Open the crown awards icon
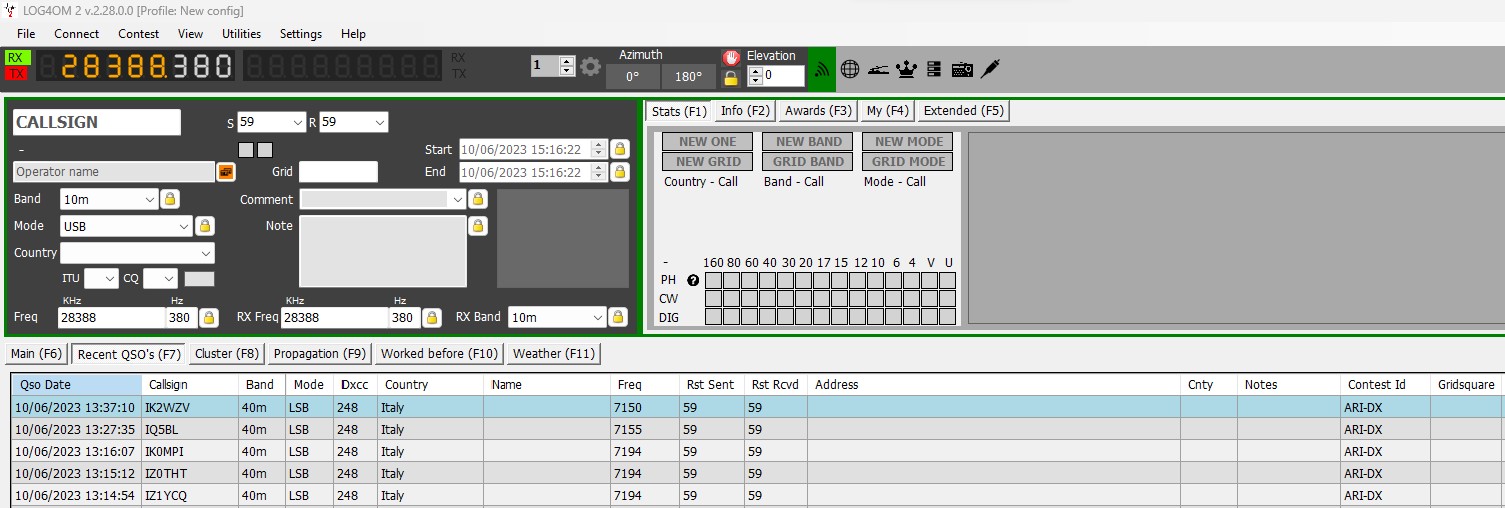This screenshot has height=508, width=1505. [x=907, y=69]
